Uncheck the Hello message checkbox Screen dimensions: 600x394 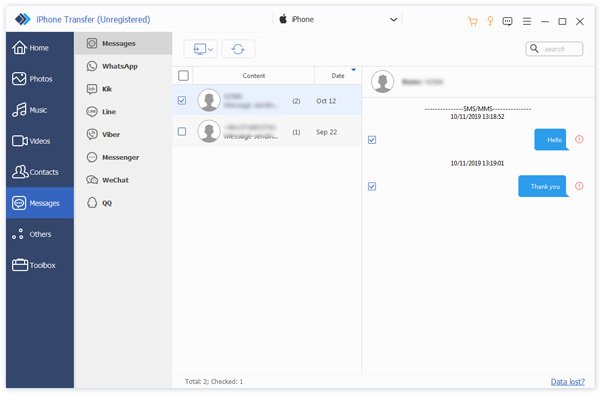click(372, 140)
